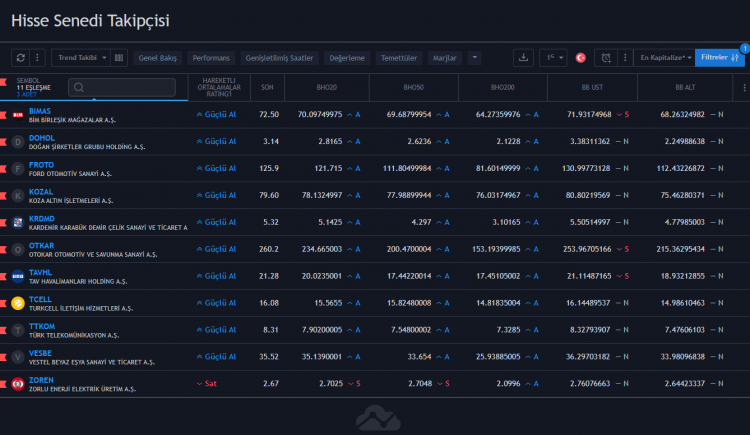Click the Turkey flag market selector
The width and height of the screenshot is (750, 435).
[x=581, y=58]
